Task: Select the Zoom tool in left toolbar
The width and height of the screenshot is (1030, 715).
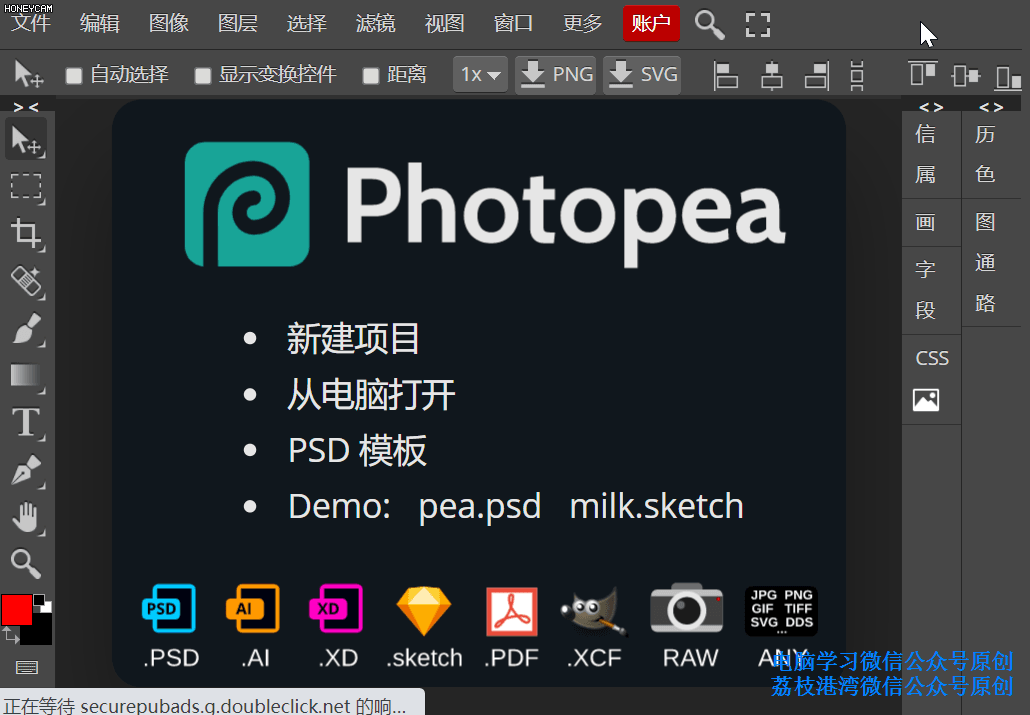Action: tap(26, 564)
